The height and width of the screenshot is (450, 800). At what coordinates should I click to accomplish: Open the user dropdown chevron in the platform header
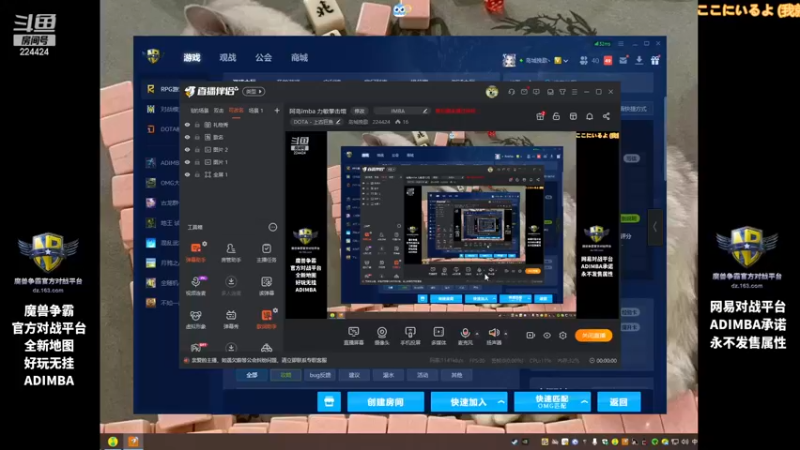(x=566, y=61)
